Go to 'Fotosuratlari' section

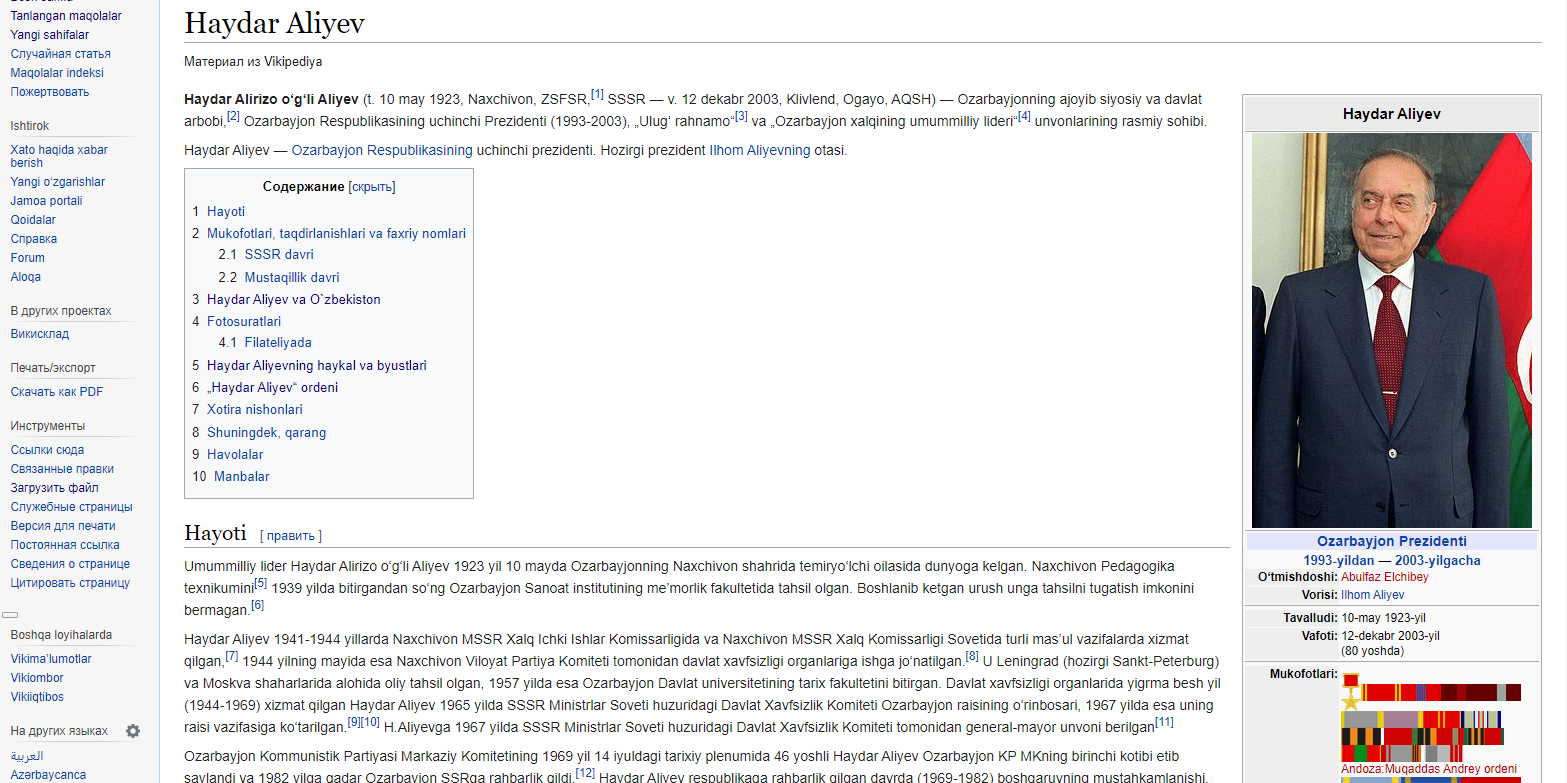pyautogui.click(x=244, y=322)
